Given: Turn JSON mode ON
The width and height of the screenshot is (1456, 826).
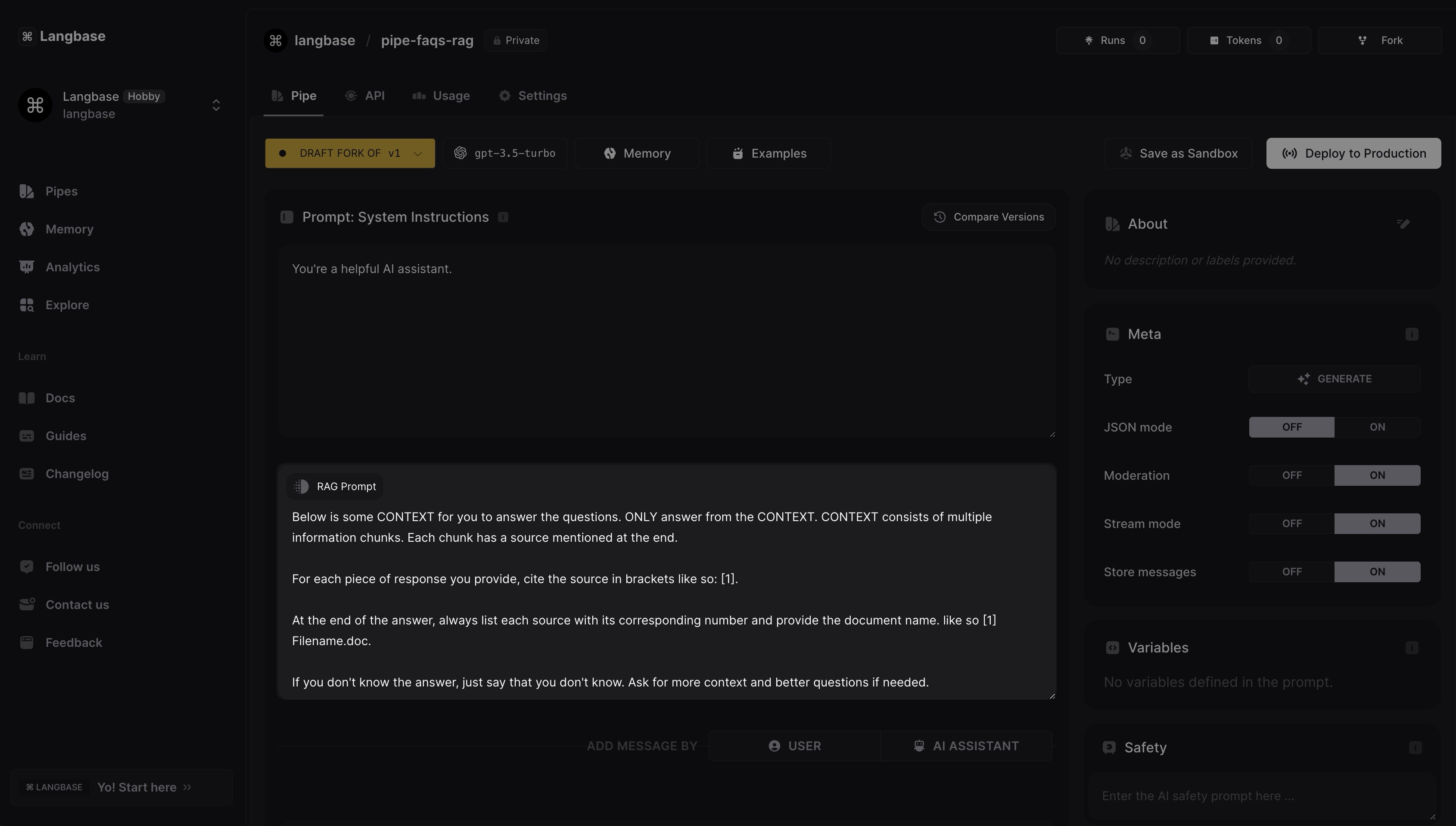Looking at the screenshot, I should [x=1377, y=427].
